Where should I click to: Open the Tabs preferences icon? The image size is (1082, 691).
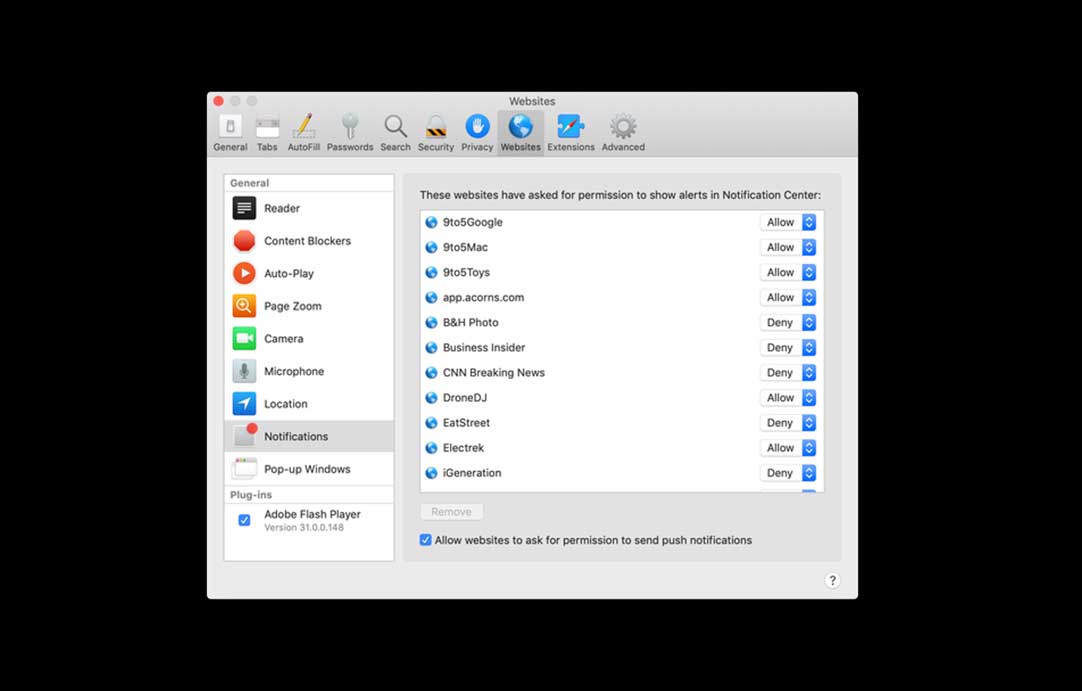267,127
